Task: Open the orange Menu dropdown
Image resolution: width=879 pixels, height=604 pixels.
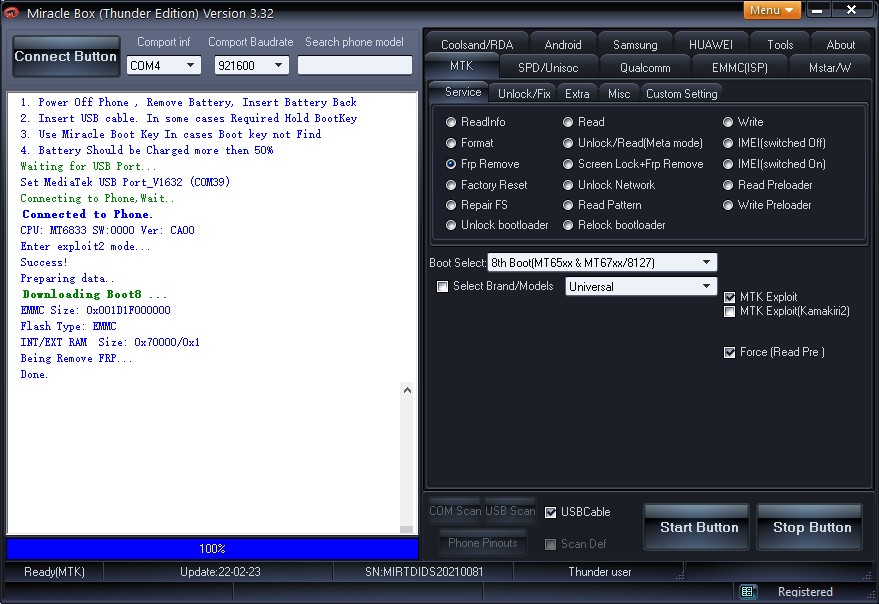Action: point(772,10)
